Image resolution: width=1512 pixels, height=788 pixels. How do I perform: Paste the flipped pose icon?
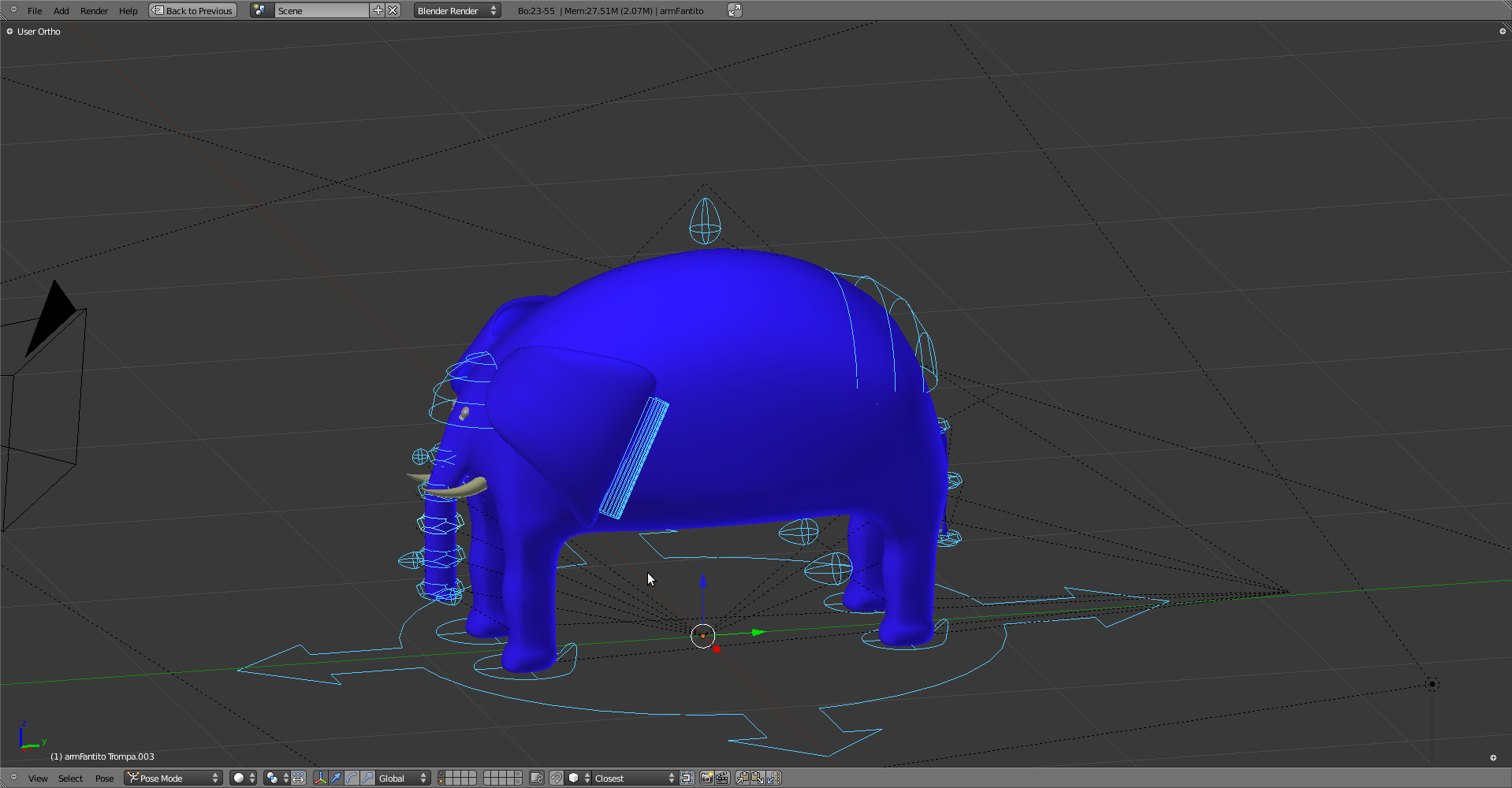point(773,778)
